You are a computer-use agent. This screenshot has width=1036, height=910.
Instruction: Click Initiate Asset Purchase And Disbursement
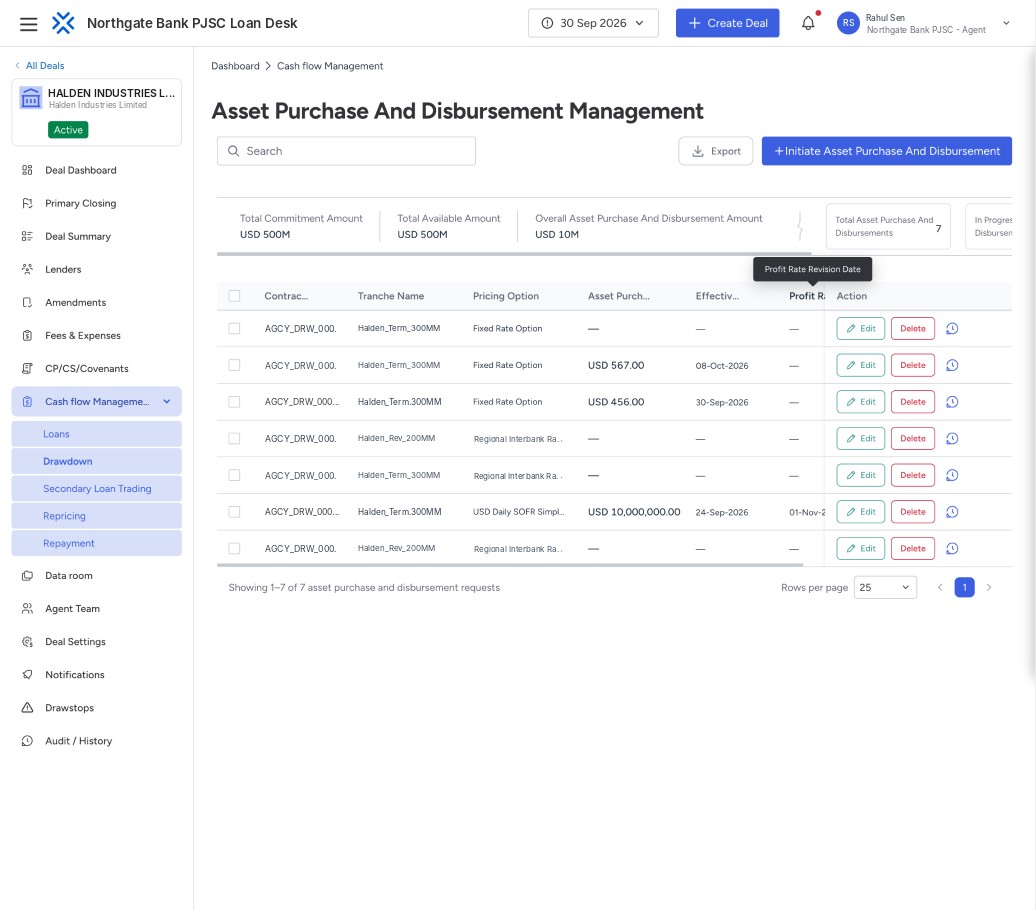[887, 151]
